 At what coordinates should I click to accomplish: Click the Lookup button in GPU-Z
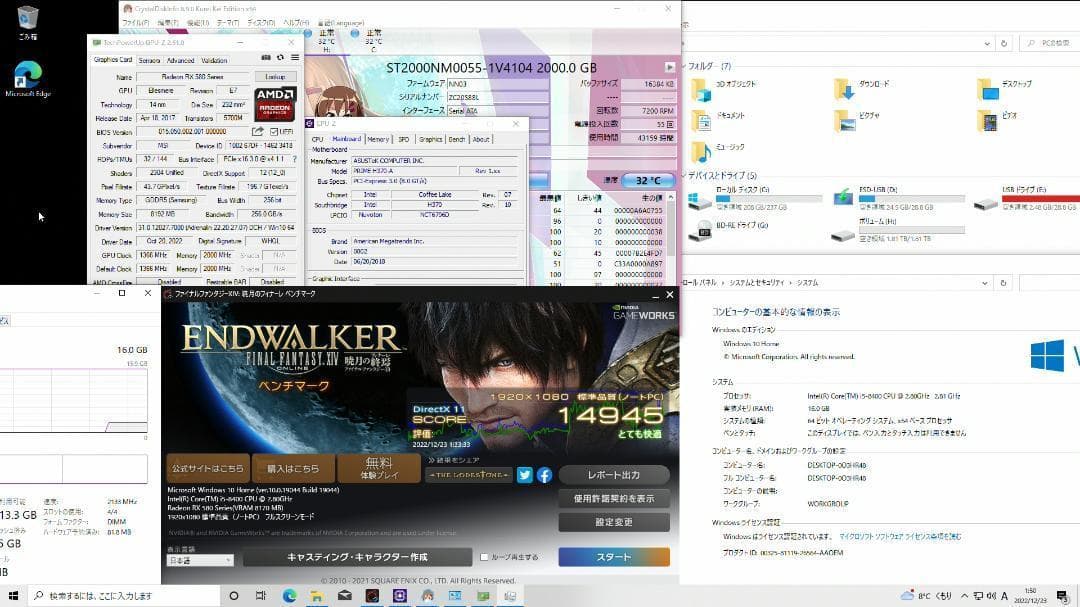pyautogui.click(x=276, y=76)
